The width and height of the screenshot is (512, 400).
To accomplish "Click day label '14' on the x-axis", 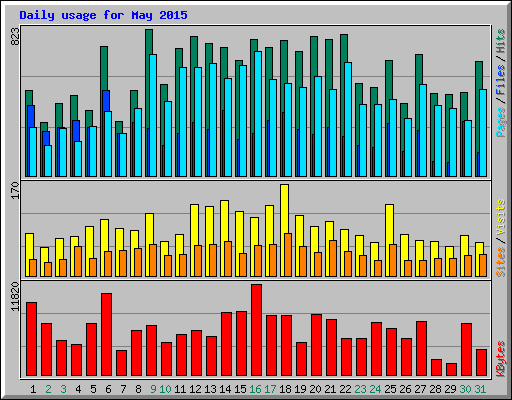I will [225, 389].
